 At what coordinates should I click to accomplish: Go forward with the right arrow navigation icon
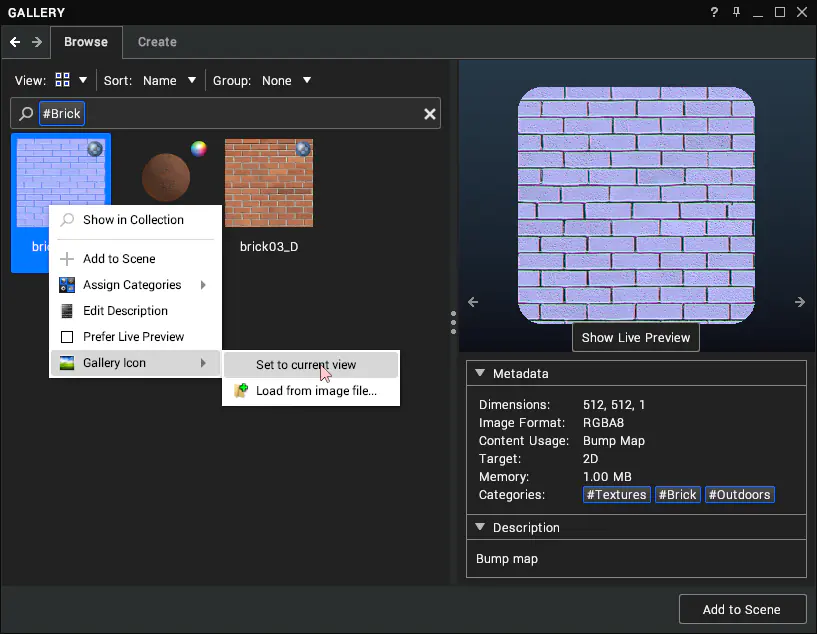(36, 42)
